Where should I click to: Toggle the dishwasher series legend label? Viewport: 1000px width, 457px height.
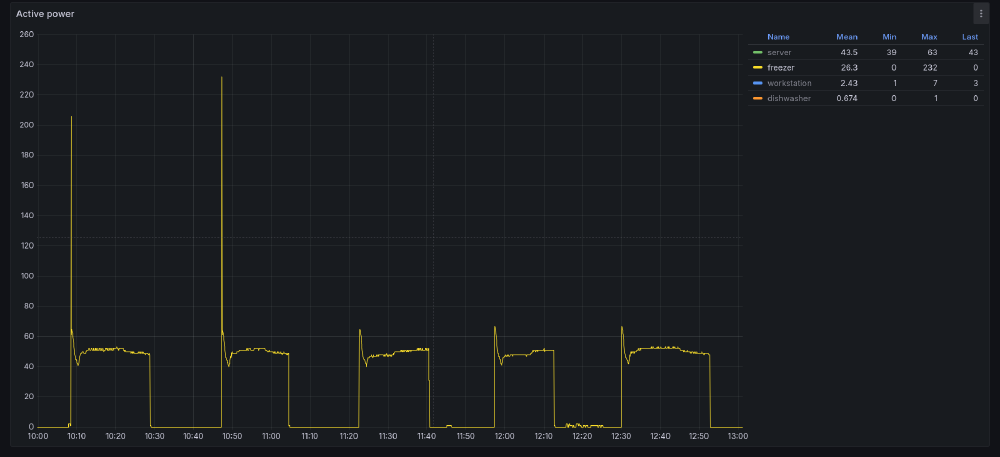789,98
